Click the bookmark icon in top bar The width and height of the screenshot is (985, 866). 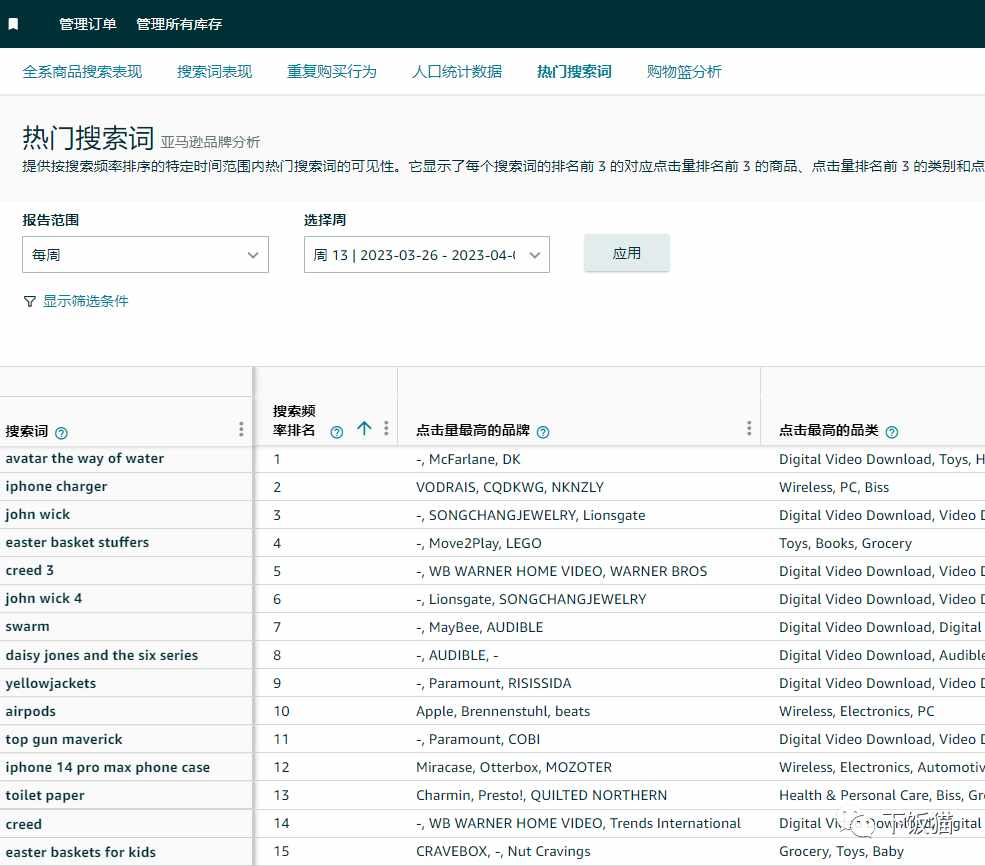[x=13, y=24]
